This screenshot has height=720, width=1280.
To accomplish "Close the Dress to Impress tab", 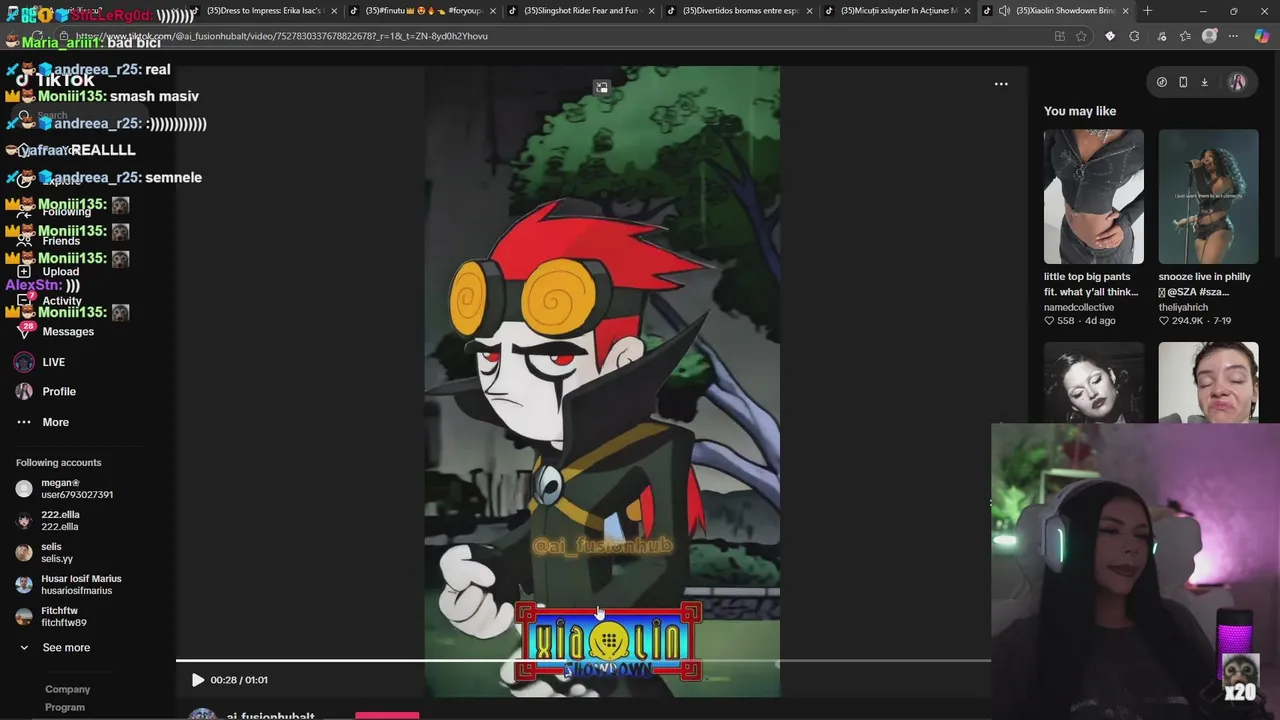I will point(335,11).
